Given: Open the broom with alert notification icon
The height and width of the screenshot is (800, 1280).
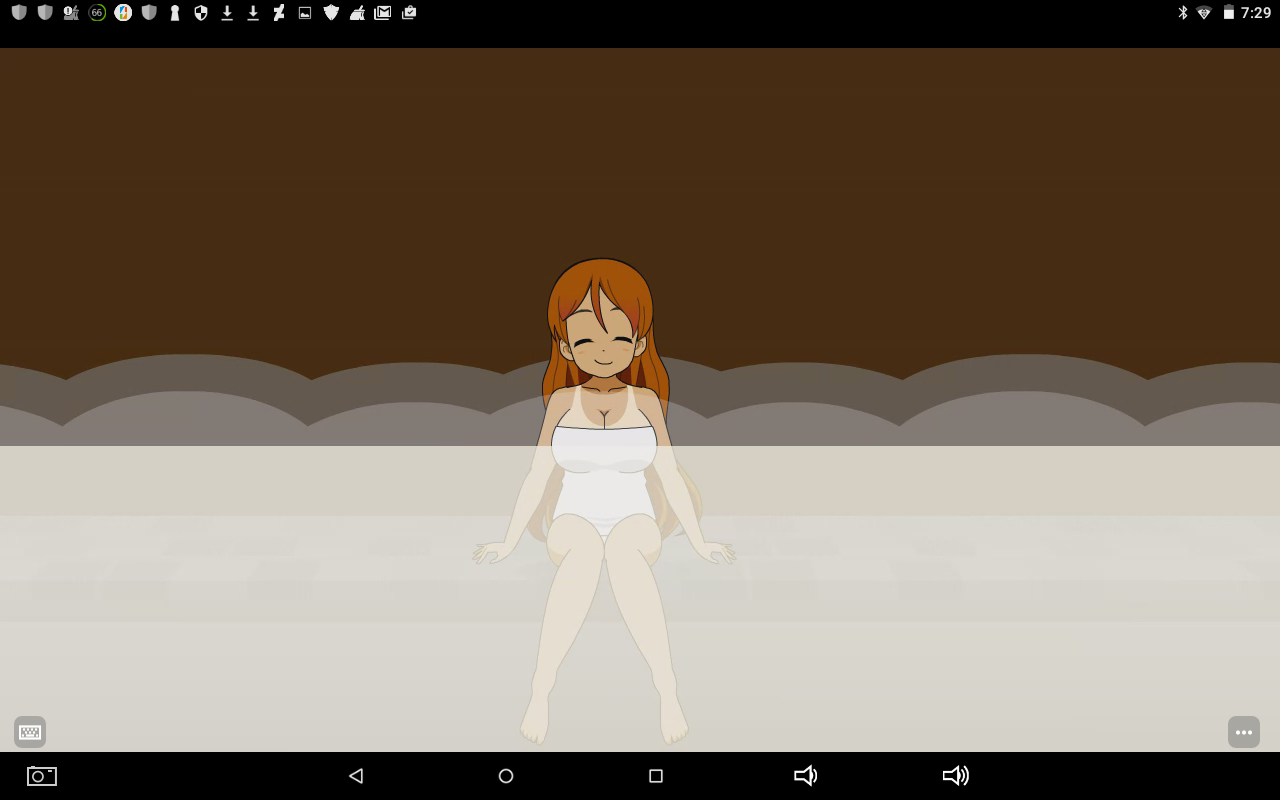Looking at the screenshot, I should pyautogui.click(x=71, y=13).
